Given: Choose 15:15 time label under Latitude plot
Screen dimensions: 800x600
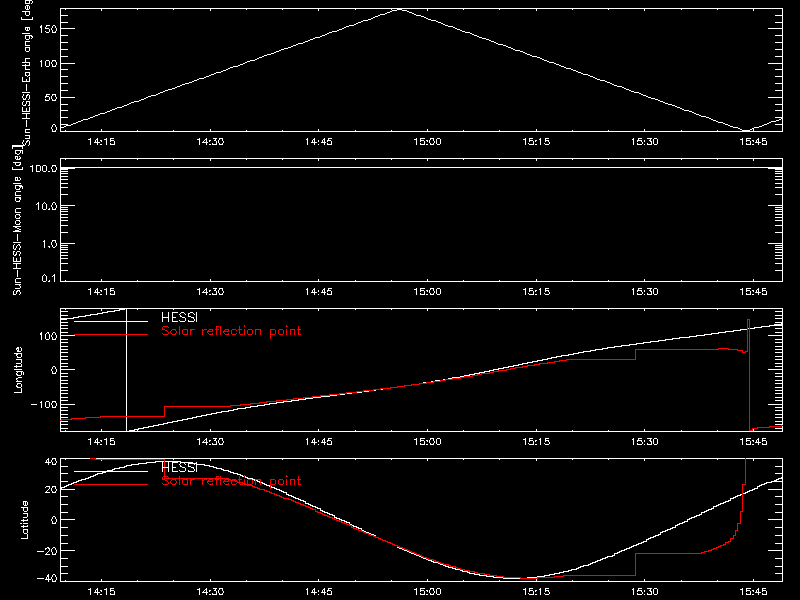Looking at the screenshot, I should 536,592.
